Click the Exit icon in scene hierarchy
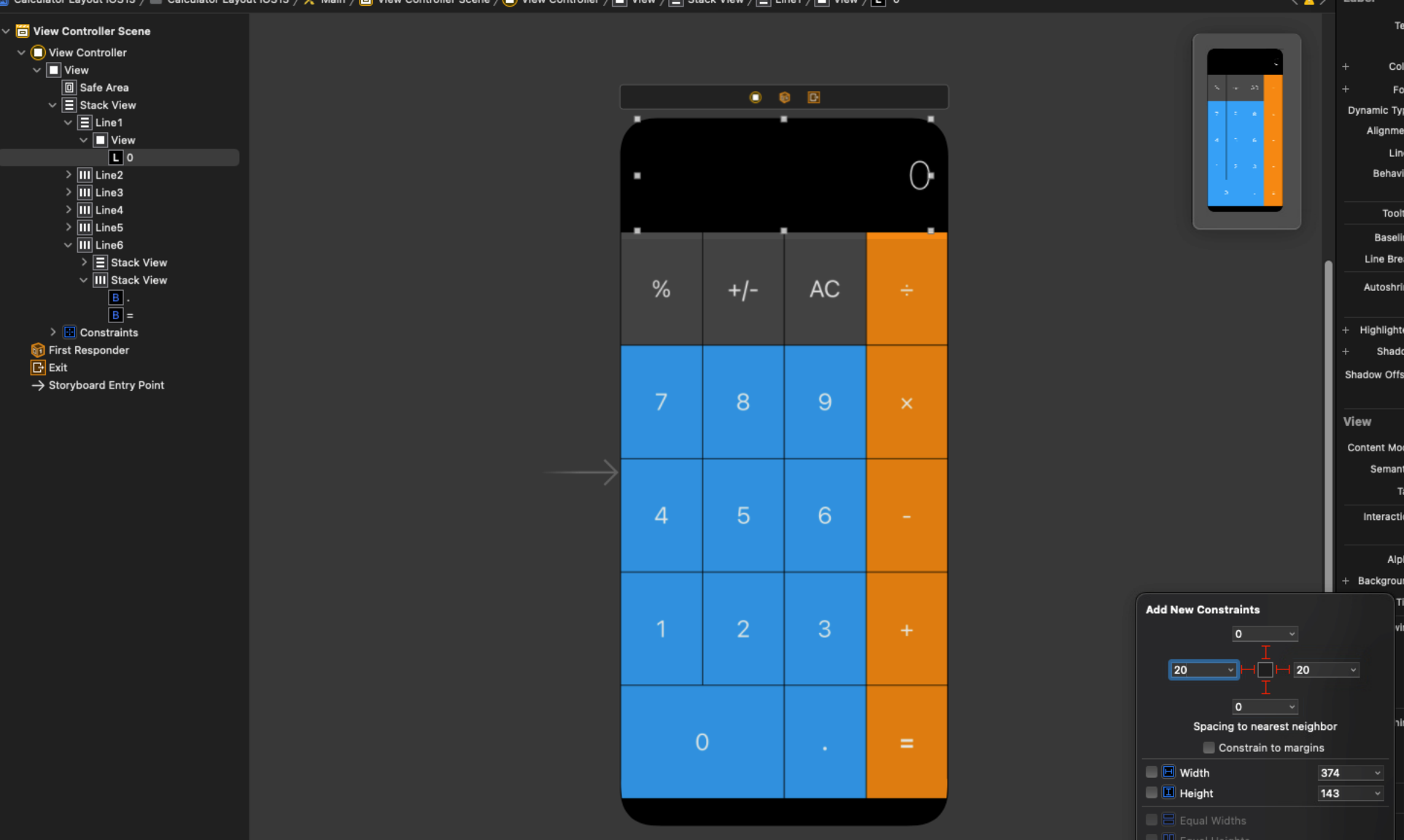The image size is (1404, 840). (x=38, y=367)
